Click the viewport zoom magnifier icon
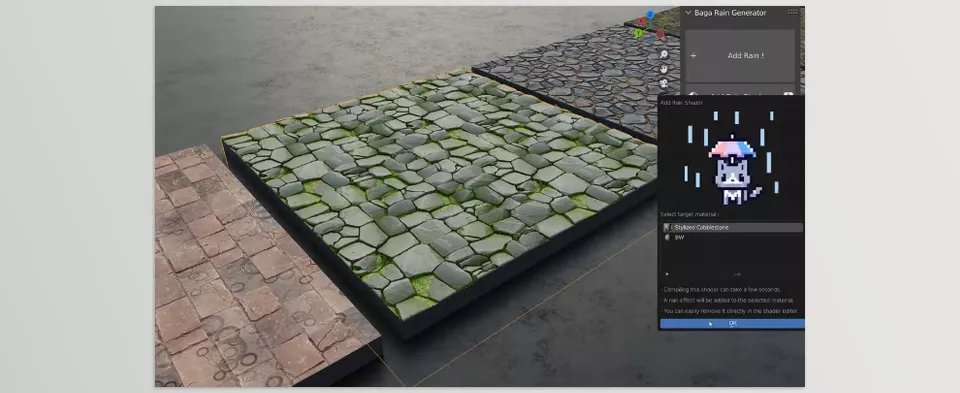960x393 pixels. [664, 54]
